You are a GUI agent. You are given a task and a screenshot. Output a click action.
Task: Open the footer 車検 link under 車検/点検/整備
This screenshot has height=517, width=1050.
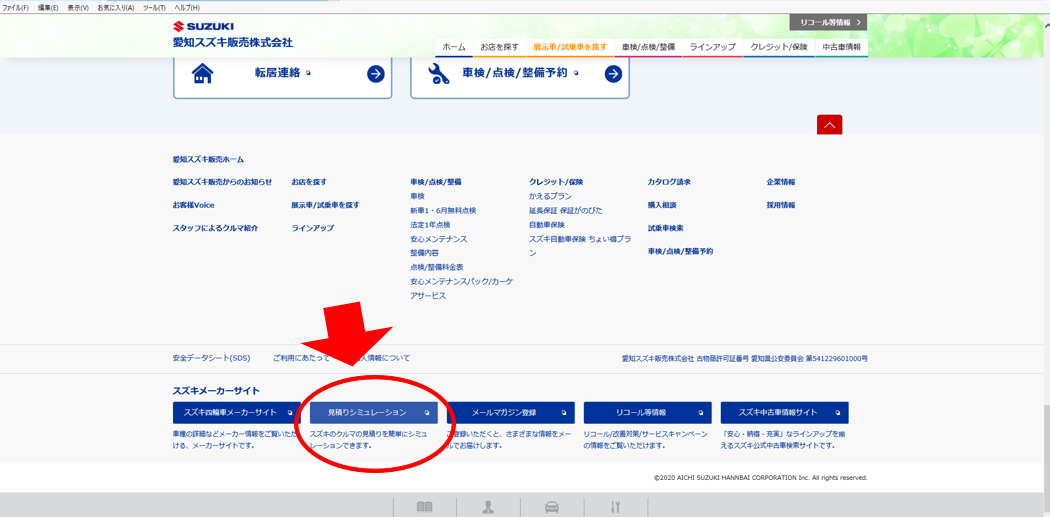click(x=418, y=196)
